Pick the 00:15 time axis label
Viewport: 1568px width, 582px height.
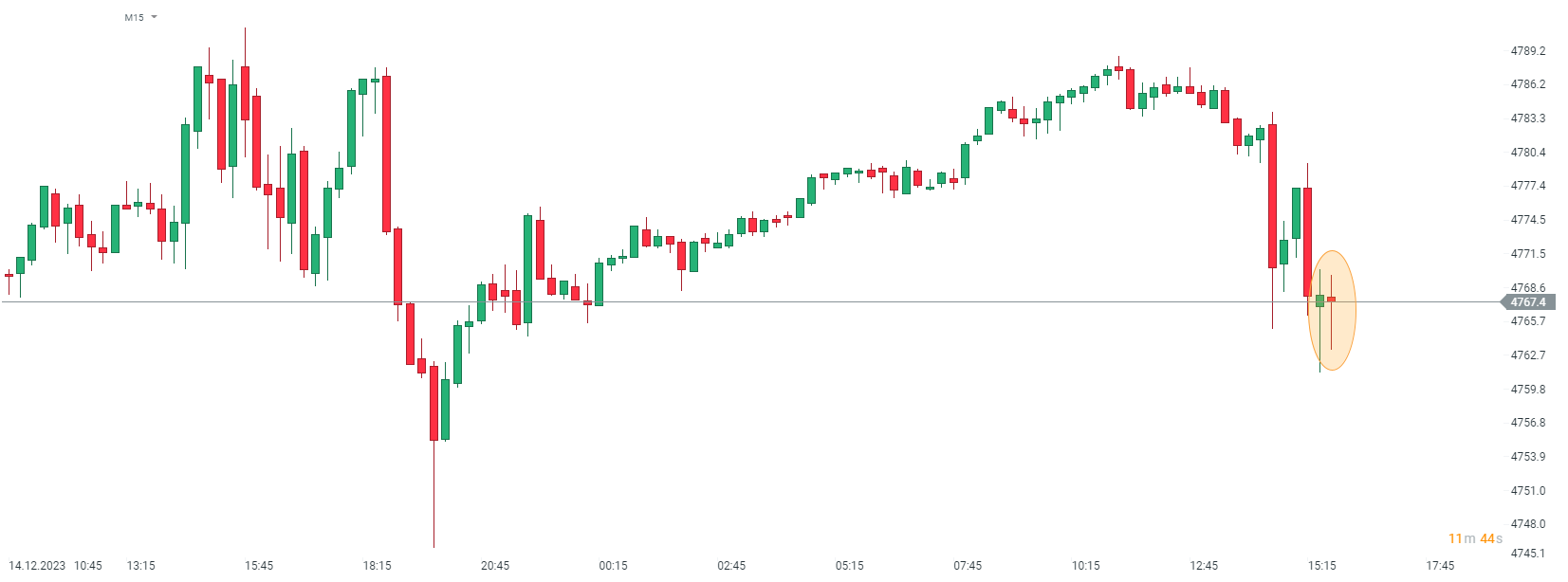[613, 566]
